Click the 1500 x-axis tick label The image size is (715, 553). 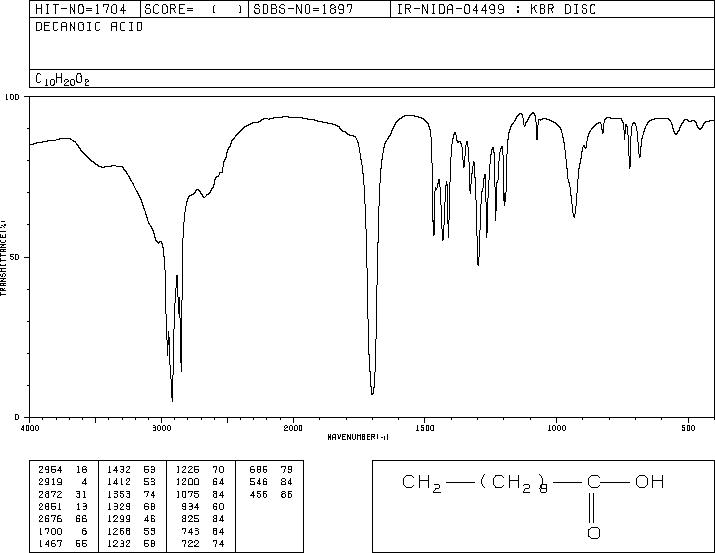425,428
